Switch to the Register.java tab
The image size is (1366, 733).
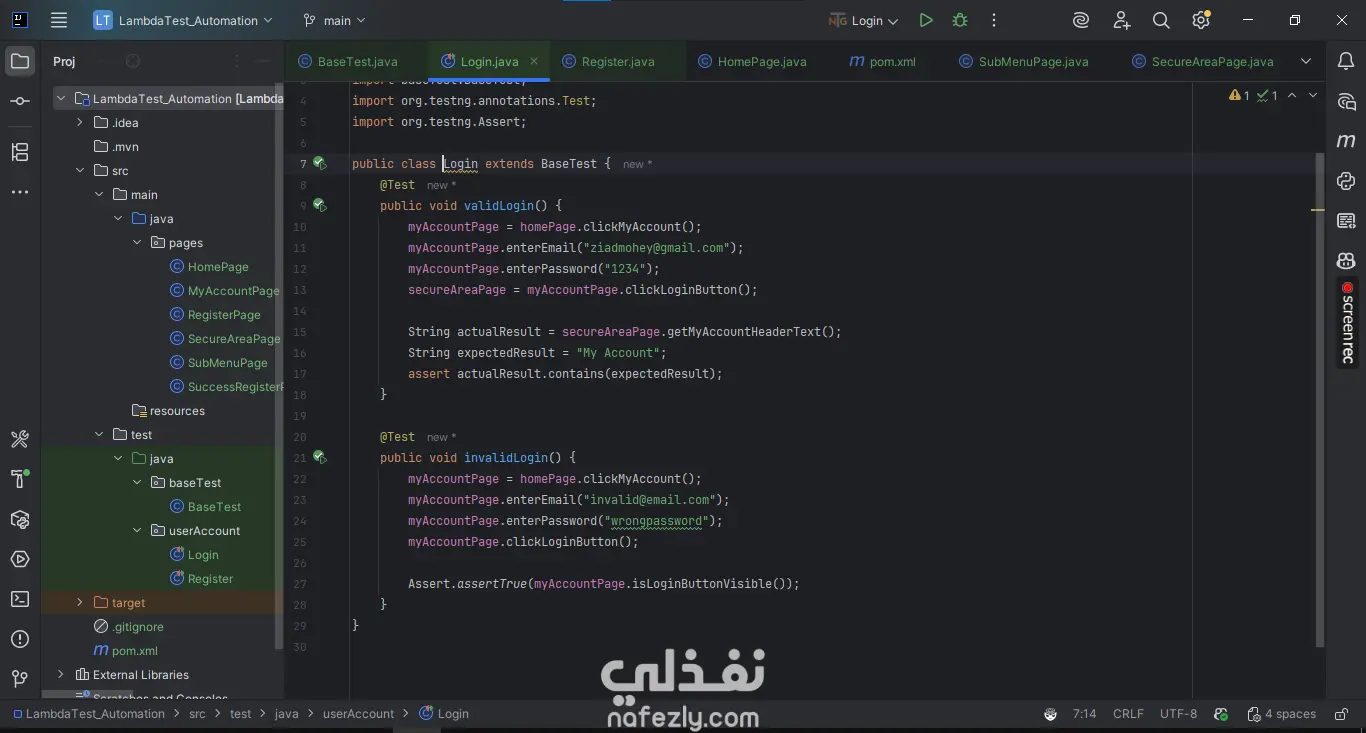(x=609, y=61)
